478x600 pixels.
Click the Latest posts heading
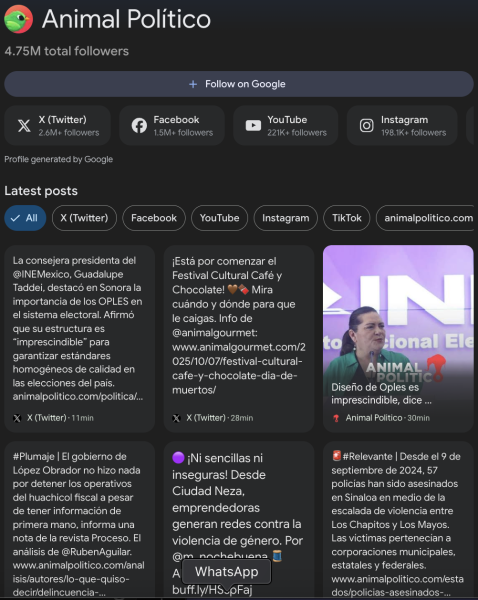point(41,191)
